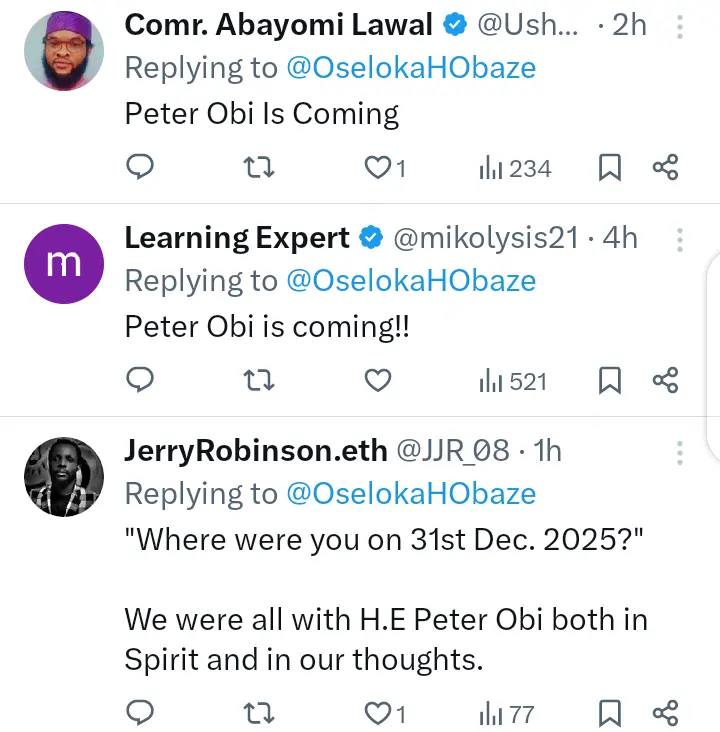720x732 pixels.
Task: Open @OselokaHObaze link in JerryRobinson.eth's reply
Action: [x=411, y=493]
